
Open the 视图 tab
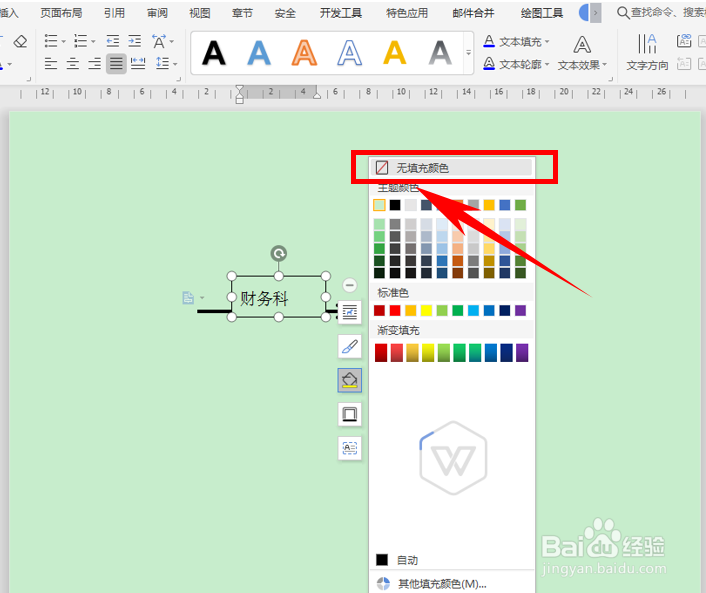pyautogui.click(x=199, y=13)
